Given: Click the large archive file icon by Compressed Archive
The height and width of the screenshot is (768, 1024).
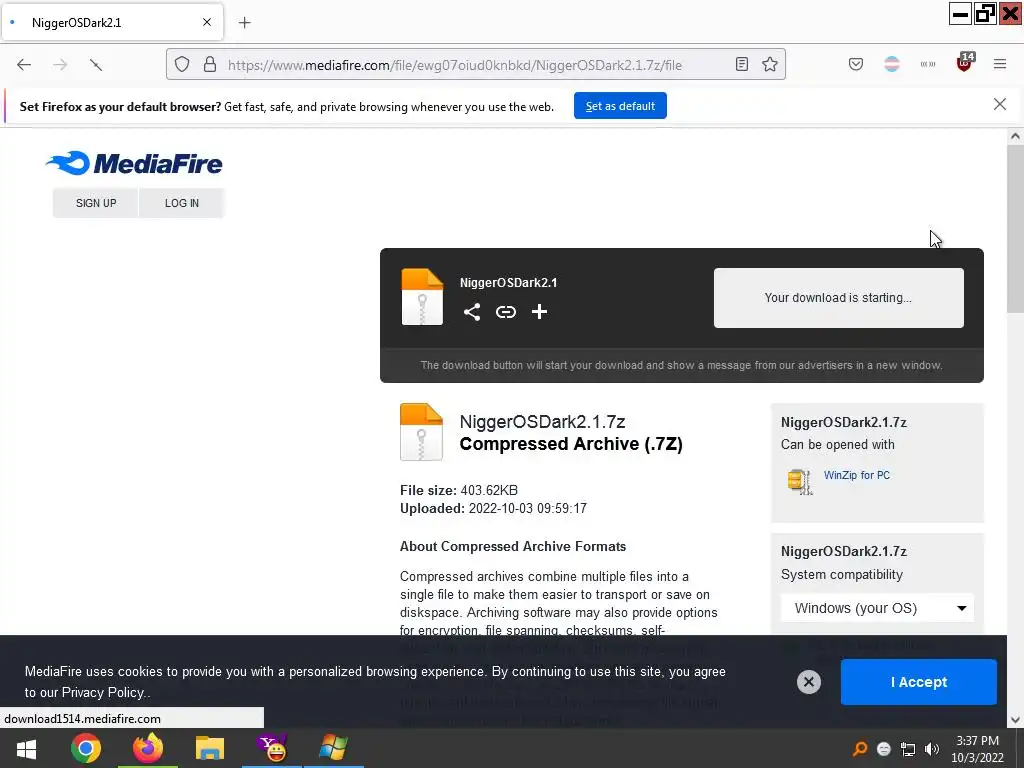Looking at the screenshot, I should (421, 432).
